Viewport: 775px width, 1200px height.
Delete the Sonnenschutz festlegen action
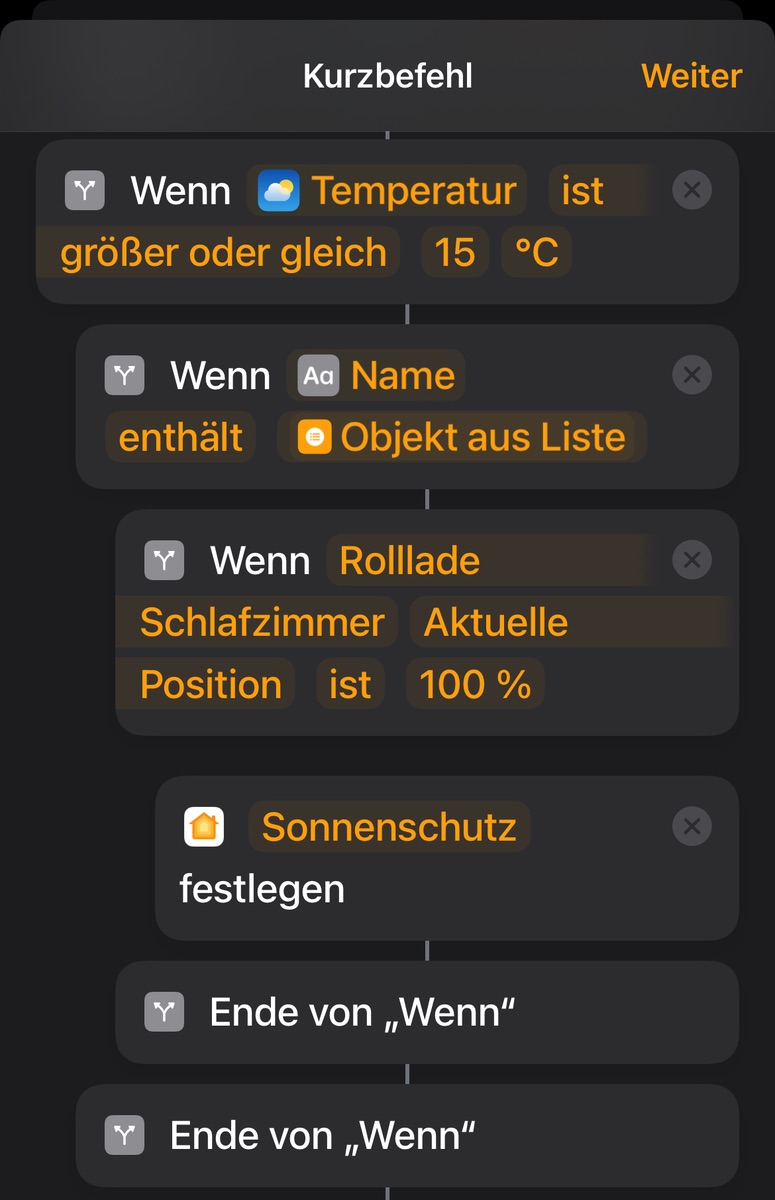click(691, 827)
